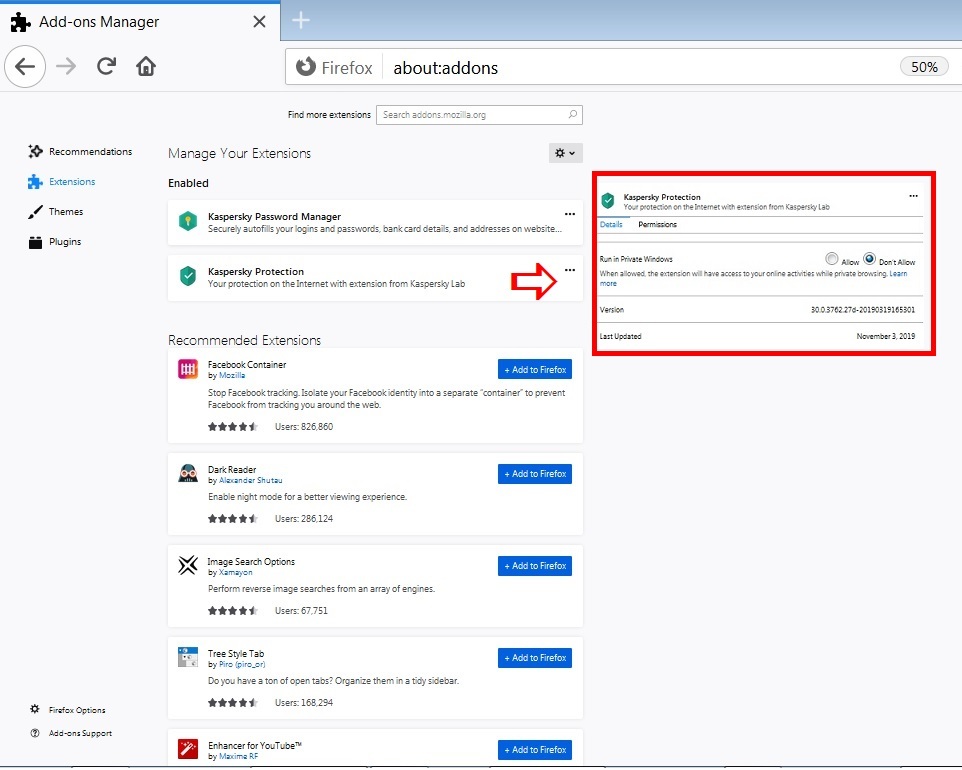
Task: Add Tree Style Tab to Firefox
Action: coord(535,658)
